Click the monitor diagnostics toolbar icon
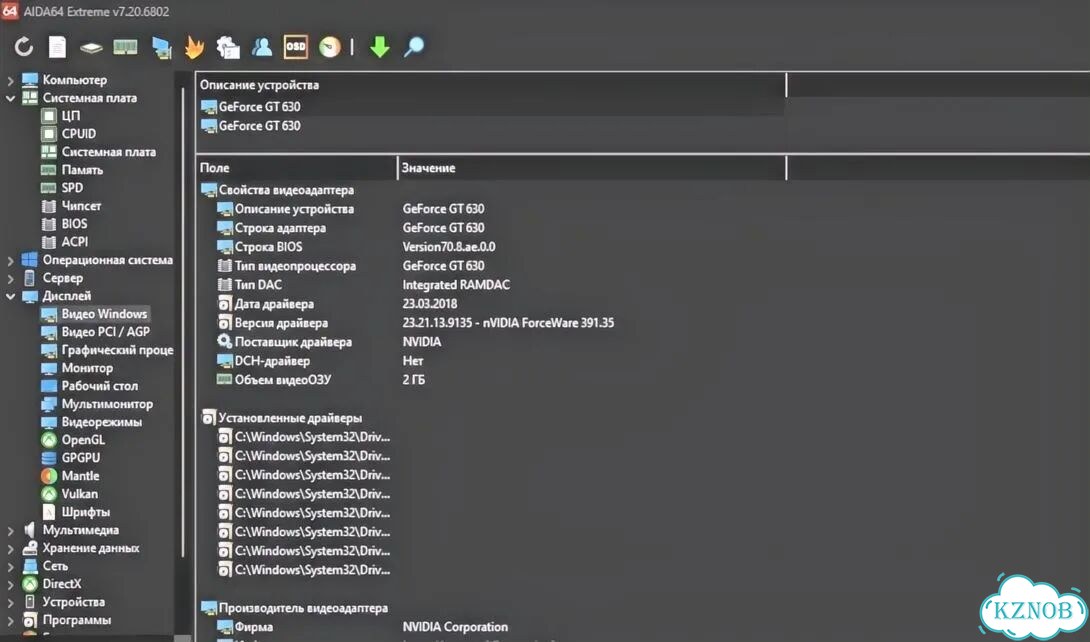 pos(161,47)
